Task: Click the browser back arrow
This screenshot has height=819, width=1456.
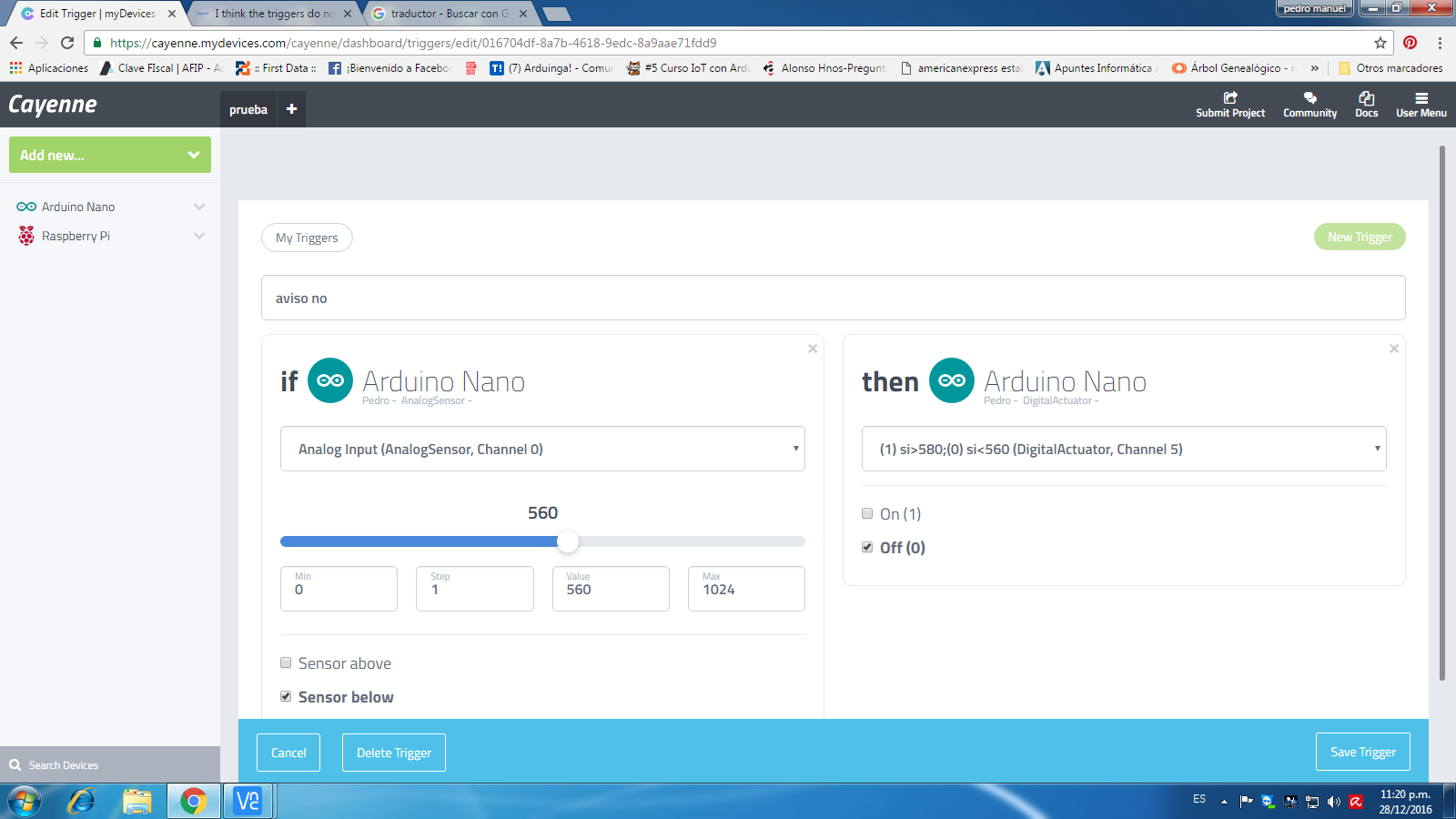Action: point(16,43)
